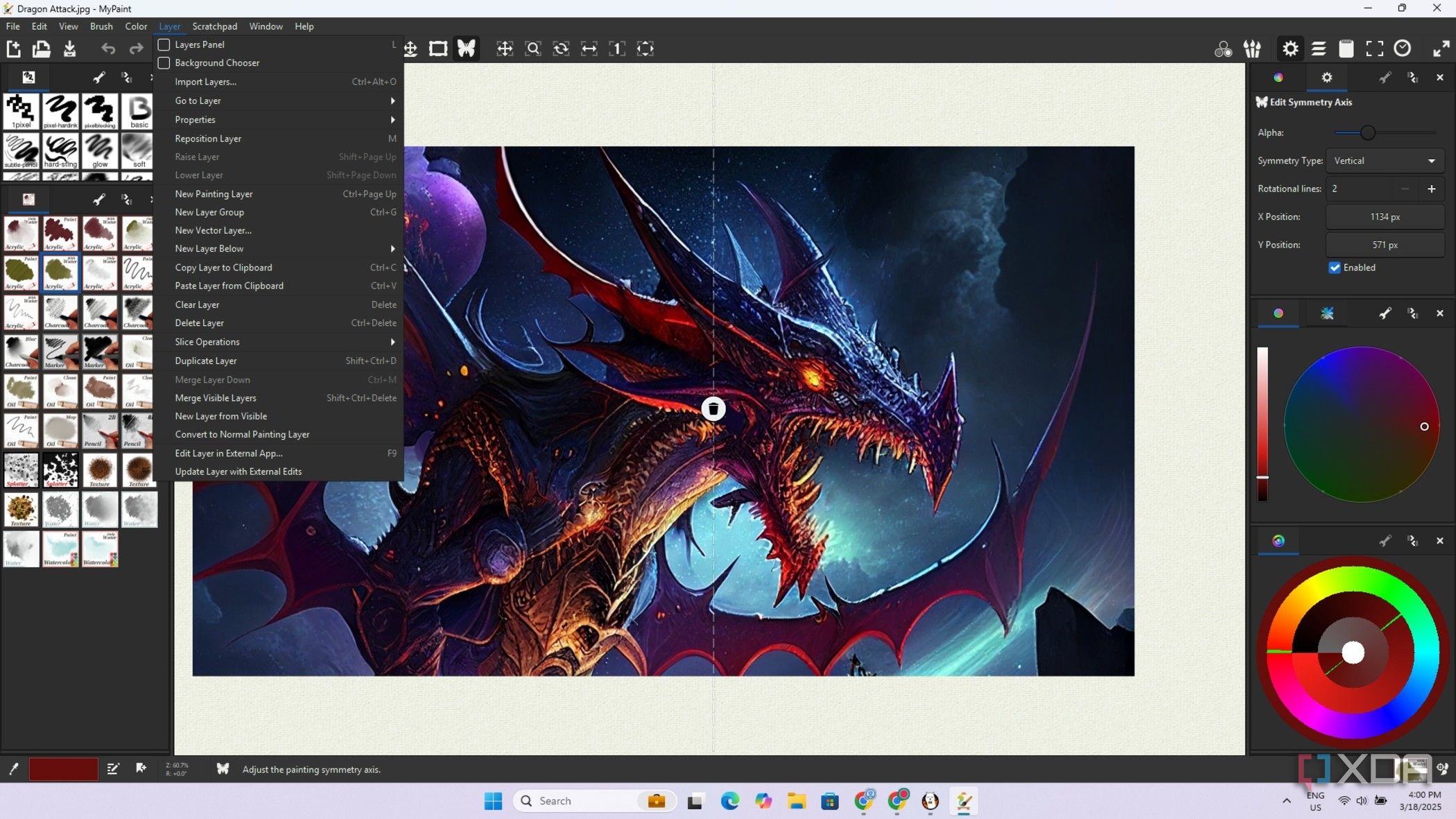This screenshot has height=819, width=1456.
Task: Adjust the Alpha slider handle
Action: 1367,132
